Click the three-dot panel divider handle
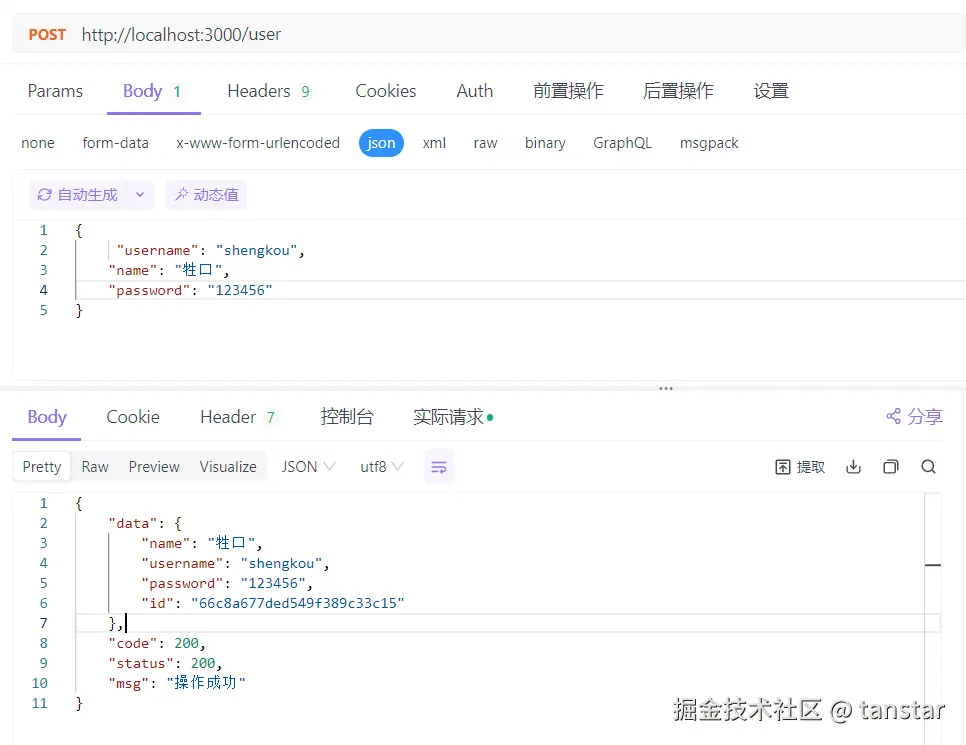966x745 pixels. 666,389
